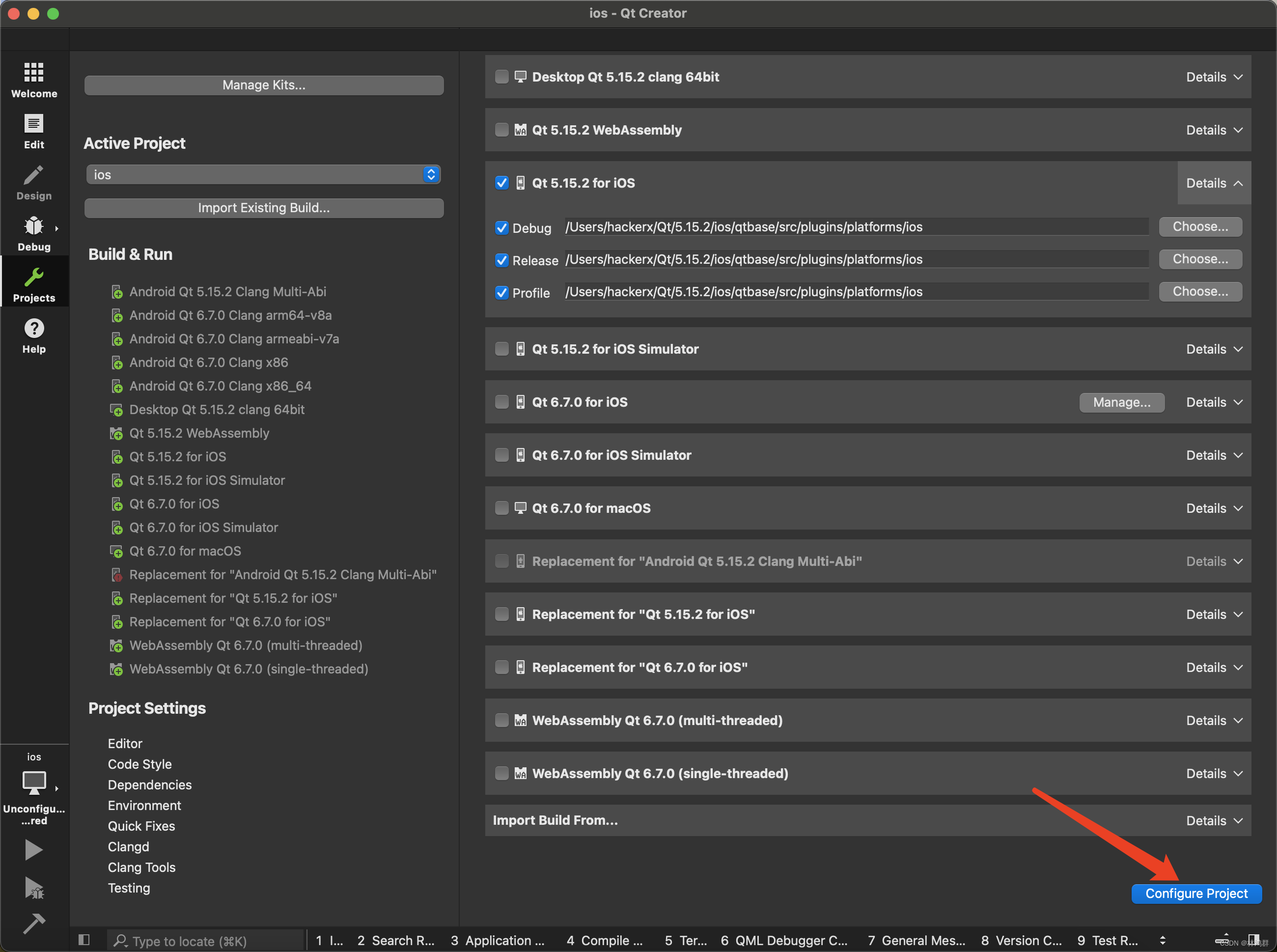Click the Manage Kits button

click(x=264, y=85)
